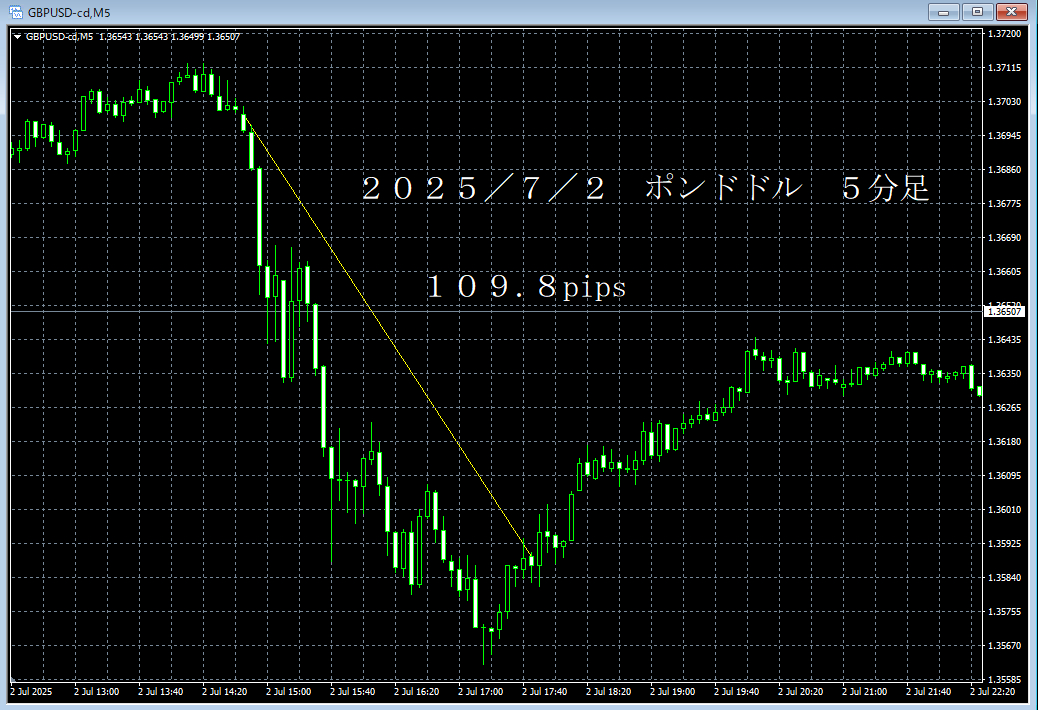Click price scale value 1.37030

click(1004, 101)
